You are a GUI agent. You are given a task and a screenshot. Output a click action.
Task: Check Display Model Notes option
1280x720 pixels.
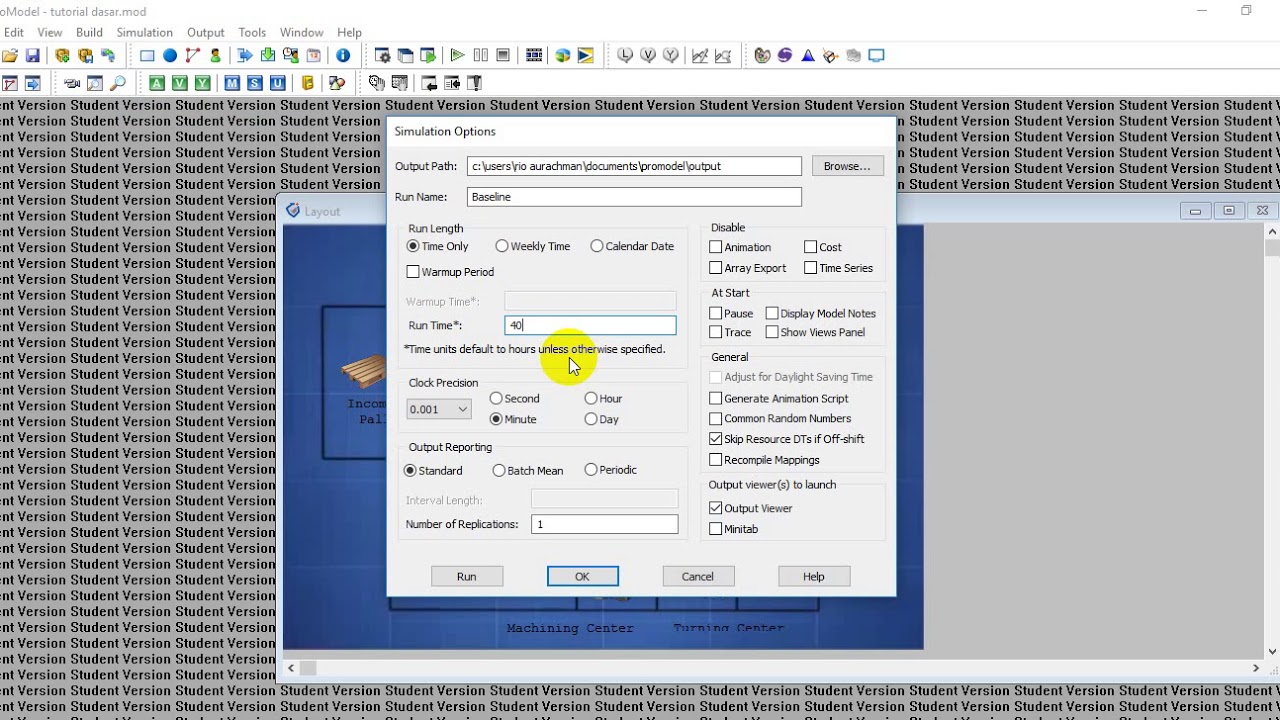(x=772, y=313)
